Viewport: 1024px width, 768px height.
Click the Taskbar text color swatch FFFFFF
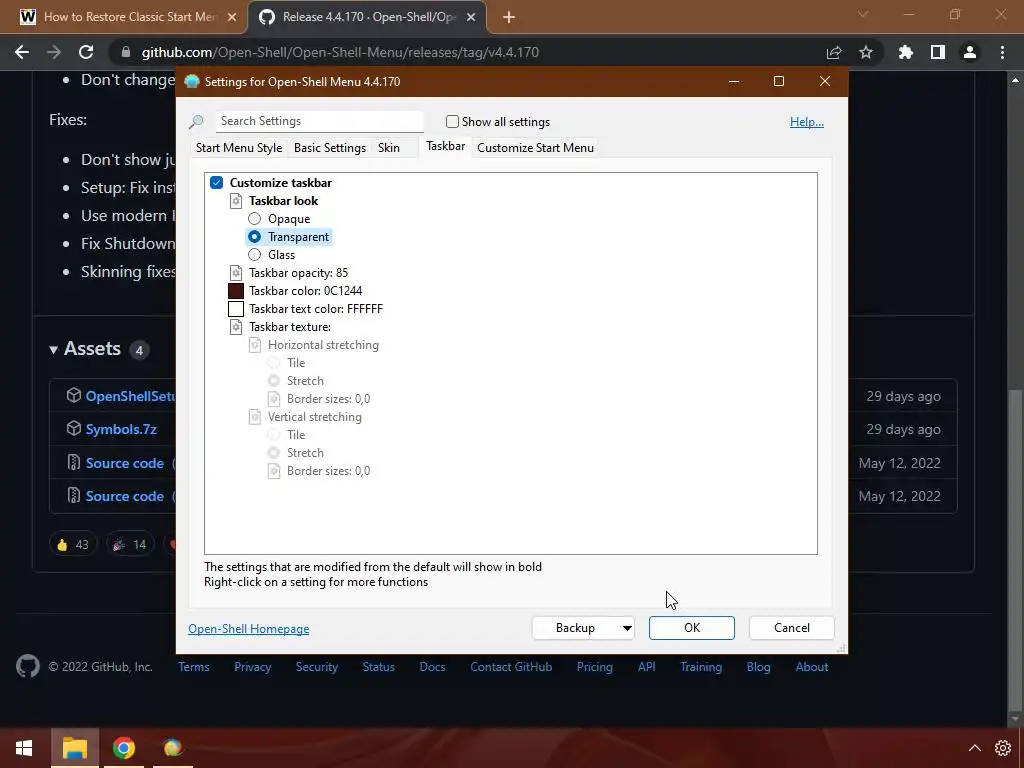pyautogui.click(x=236, y=309)
